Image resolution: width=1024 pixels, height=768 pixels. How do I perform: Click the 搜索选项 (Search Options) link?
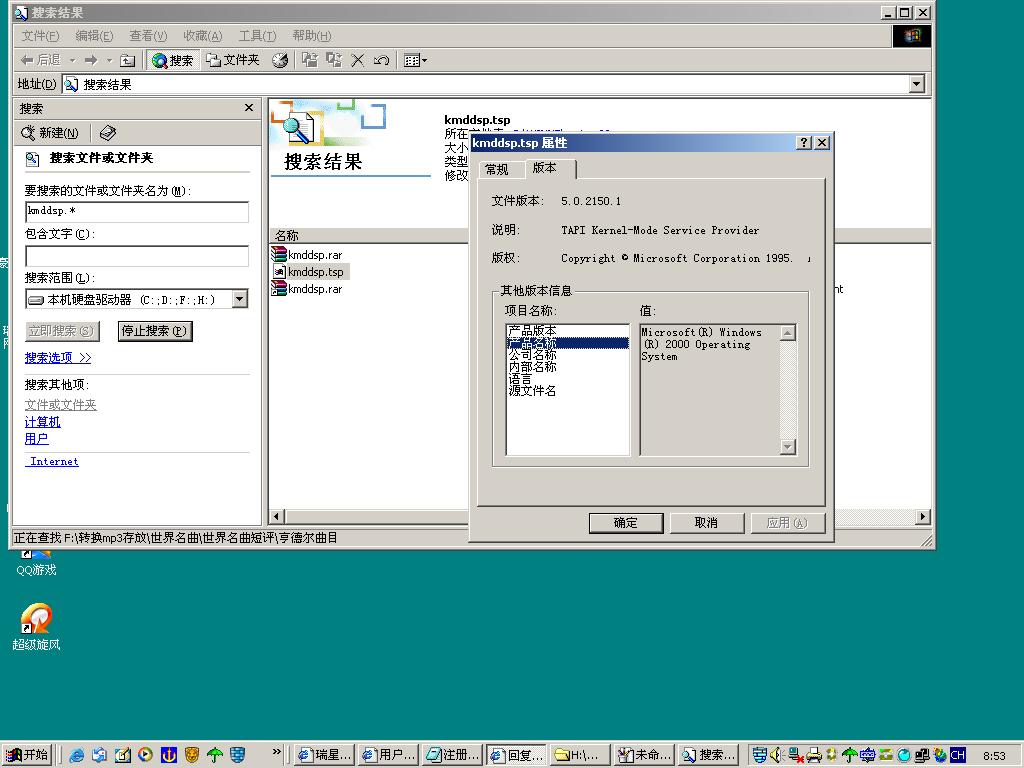tap(57, 358)
